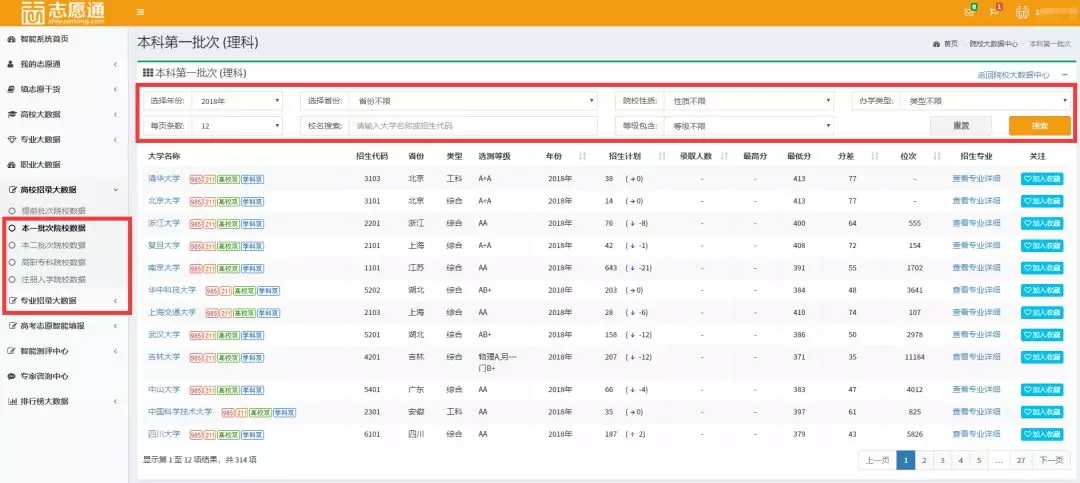The height and width of the screenshot is (483, 1080).
Task: Go to page 2 in pagination
Action: 924,460
